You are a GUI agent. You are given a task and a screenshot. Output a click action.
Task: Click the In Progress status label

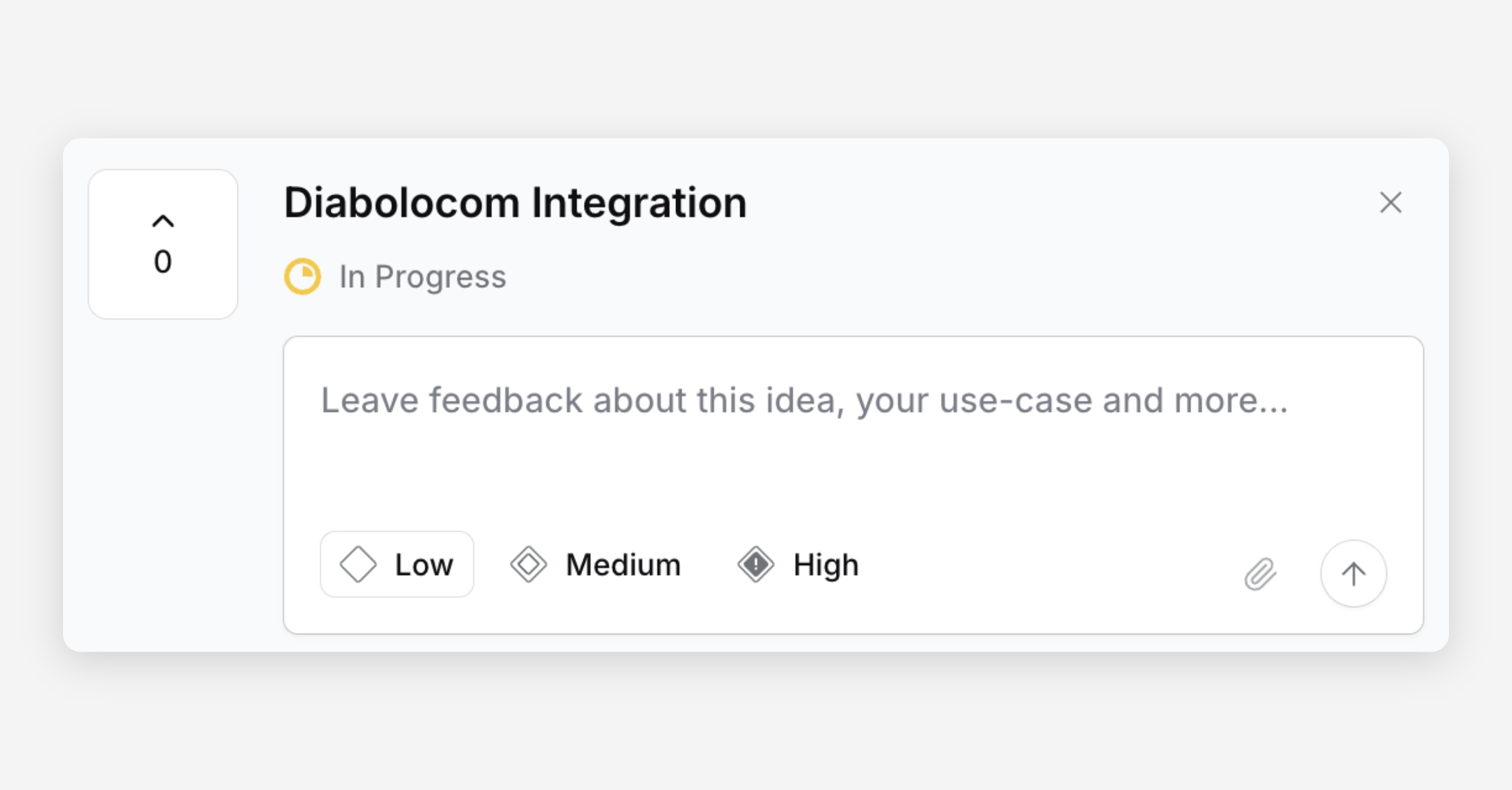tap(422, 277)
